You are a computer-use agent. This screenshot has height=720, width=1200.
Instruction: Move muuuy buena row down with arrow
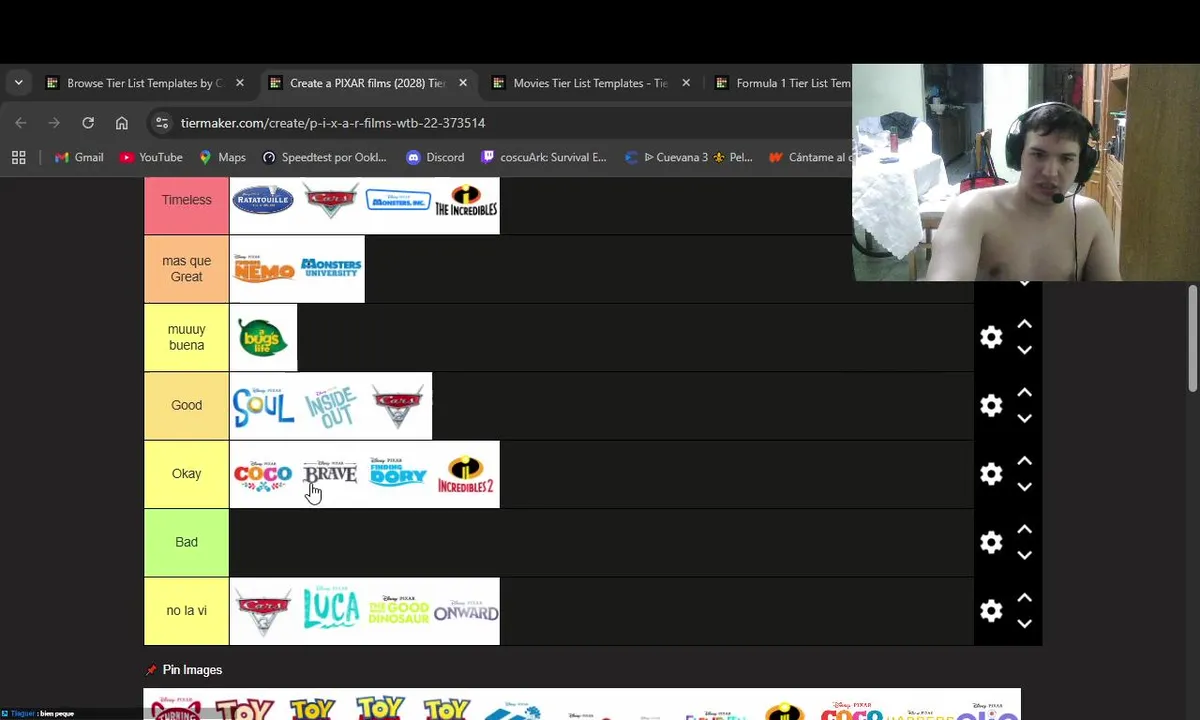(x=1024, y=350)
